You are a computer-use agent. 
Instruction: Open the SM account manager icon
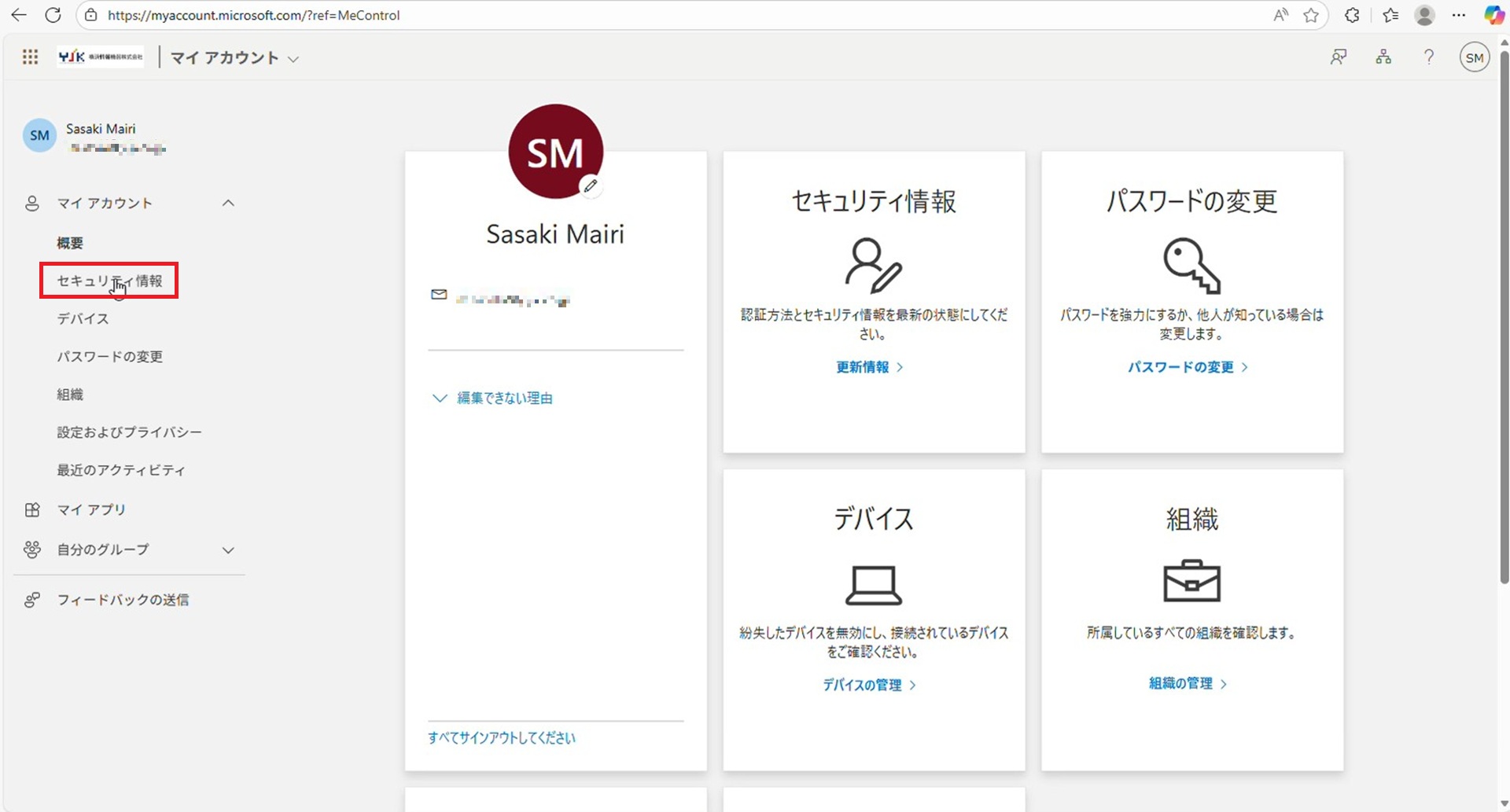pos(1475,57)
